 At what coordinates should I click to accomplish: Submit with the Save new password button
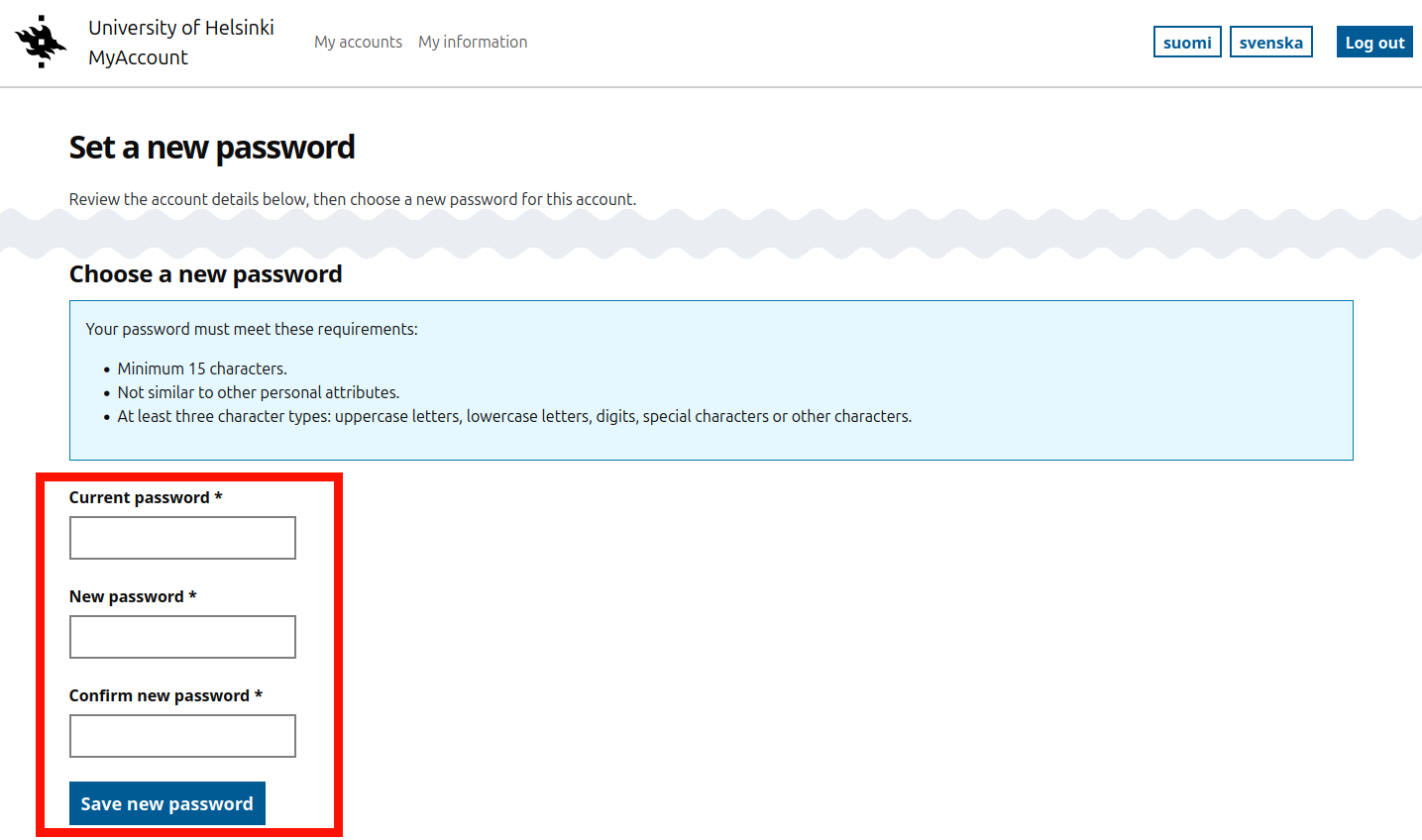click(167, 803)
